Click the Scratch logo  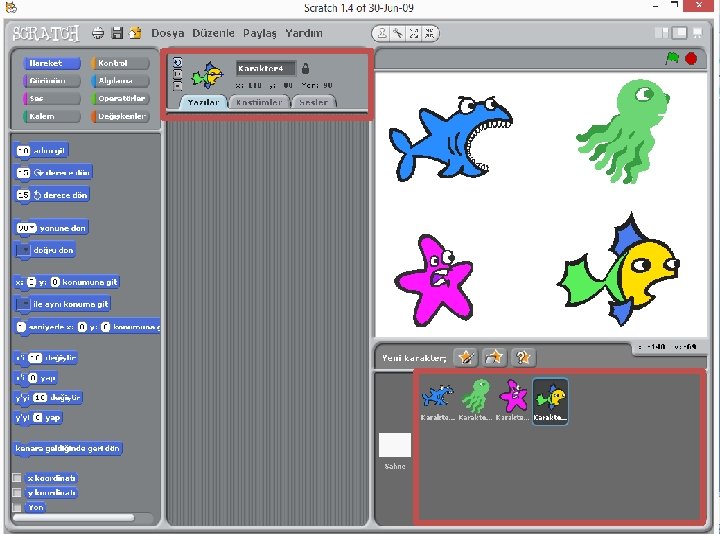tap(46, 34)
